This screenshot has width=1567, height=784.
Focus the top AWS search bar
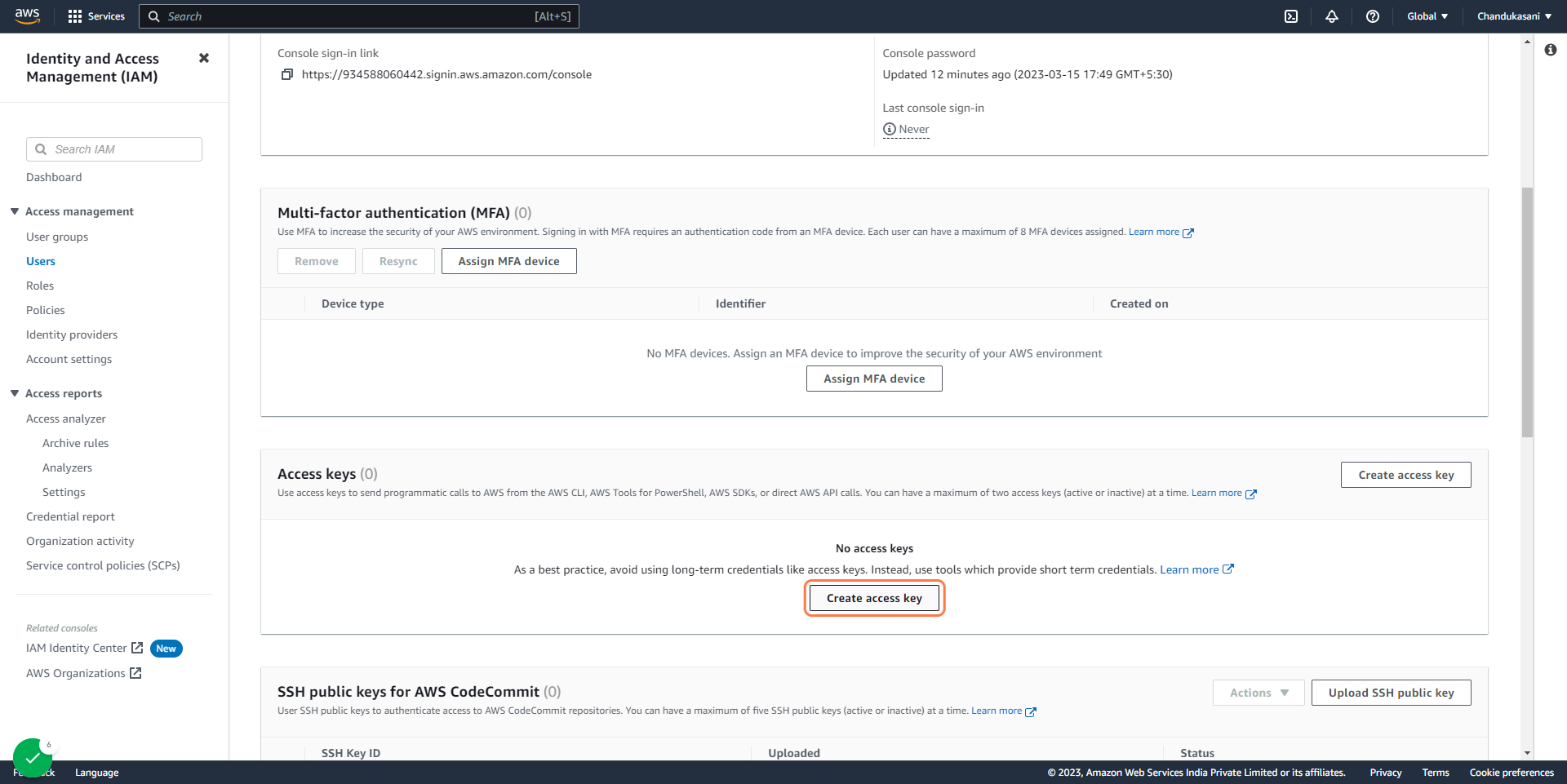point(359,16)
